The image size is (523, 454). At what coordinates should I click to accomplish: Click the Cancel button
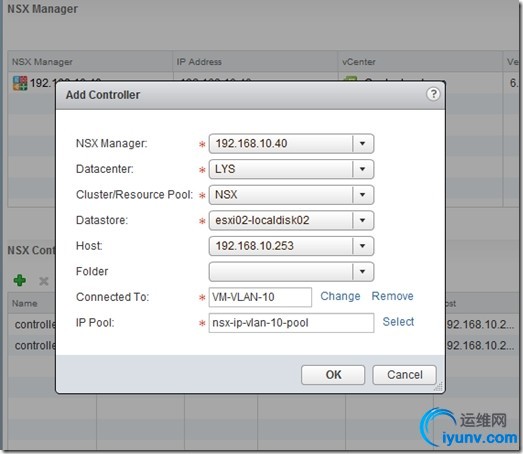[x=404, y=375]
